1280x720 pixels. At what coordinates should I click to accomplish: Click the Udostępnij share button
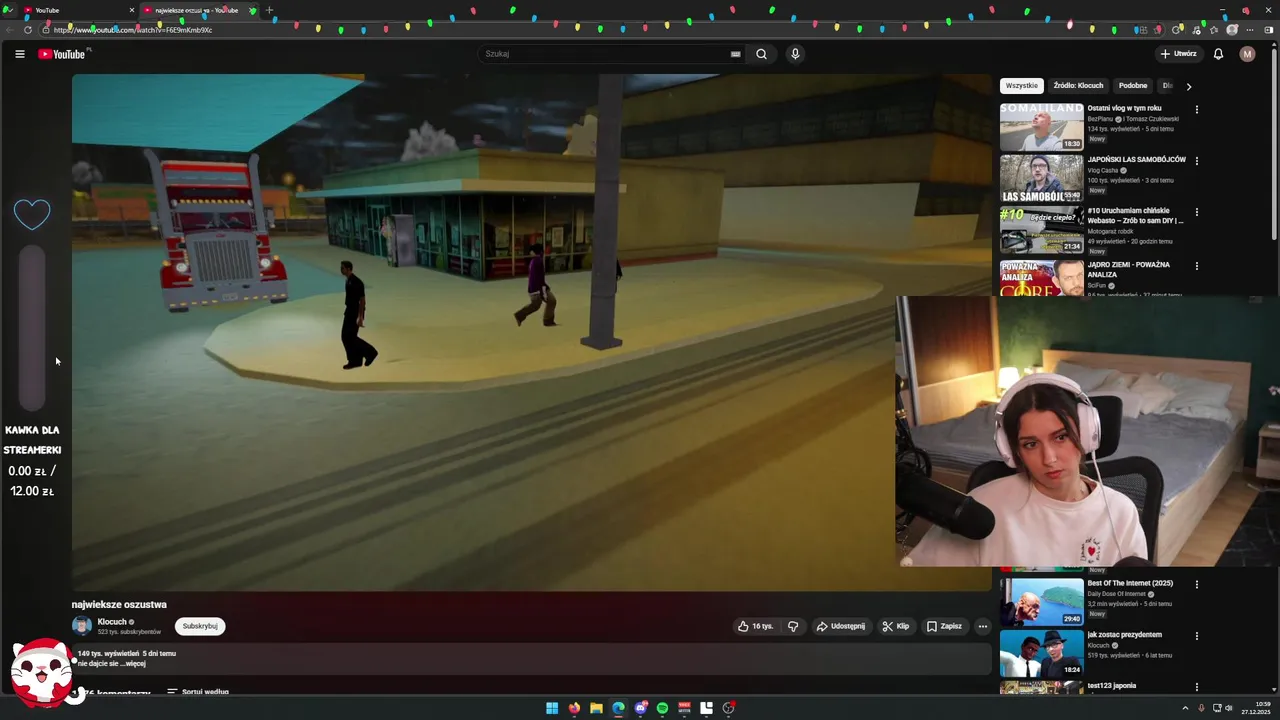[840, 626]
